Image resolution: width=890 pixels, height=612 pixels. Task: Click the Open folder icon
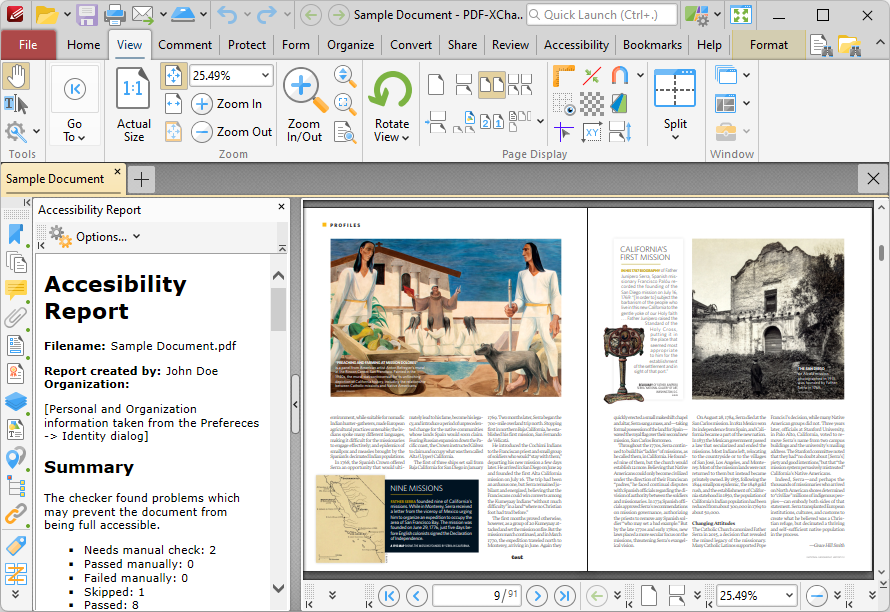tap(47, 15)
